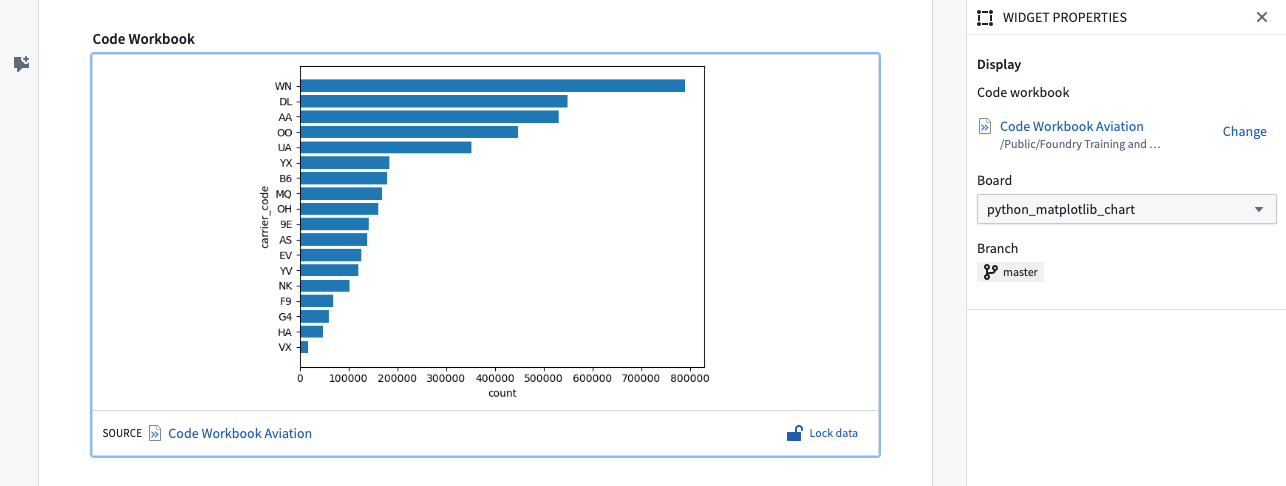Click the DL bar in the chart
Image resolution: width=1286 pixels, height=486 pixels.
(434, 101)
